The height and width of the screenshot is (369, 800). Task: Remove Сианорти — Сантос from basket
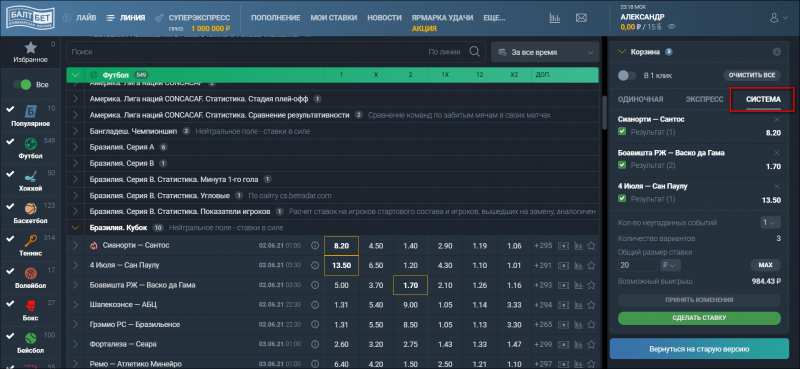click(x=777, y=119)
